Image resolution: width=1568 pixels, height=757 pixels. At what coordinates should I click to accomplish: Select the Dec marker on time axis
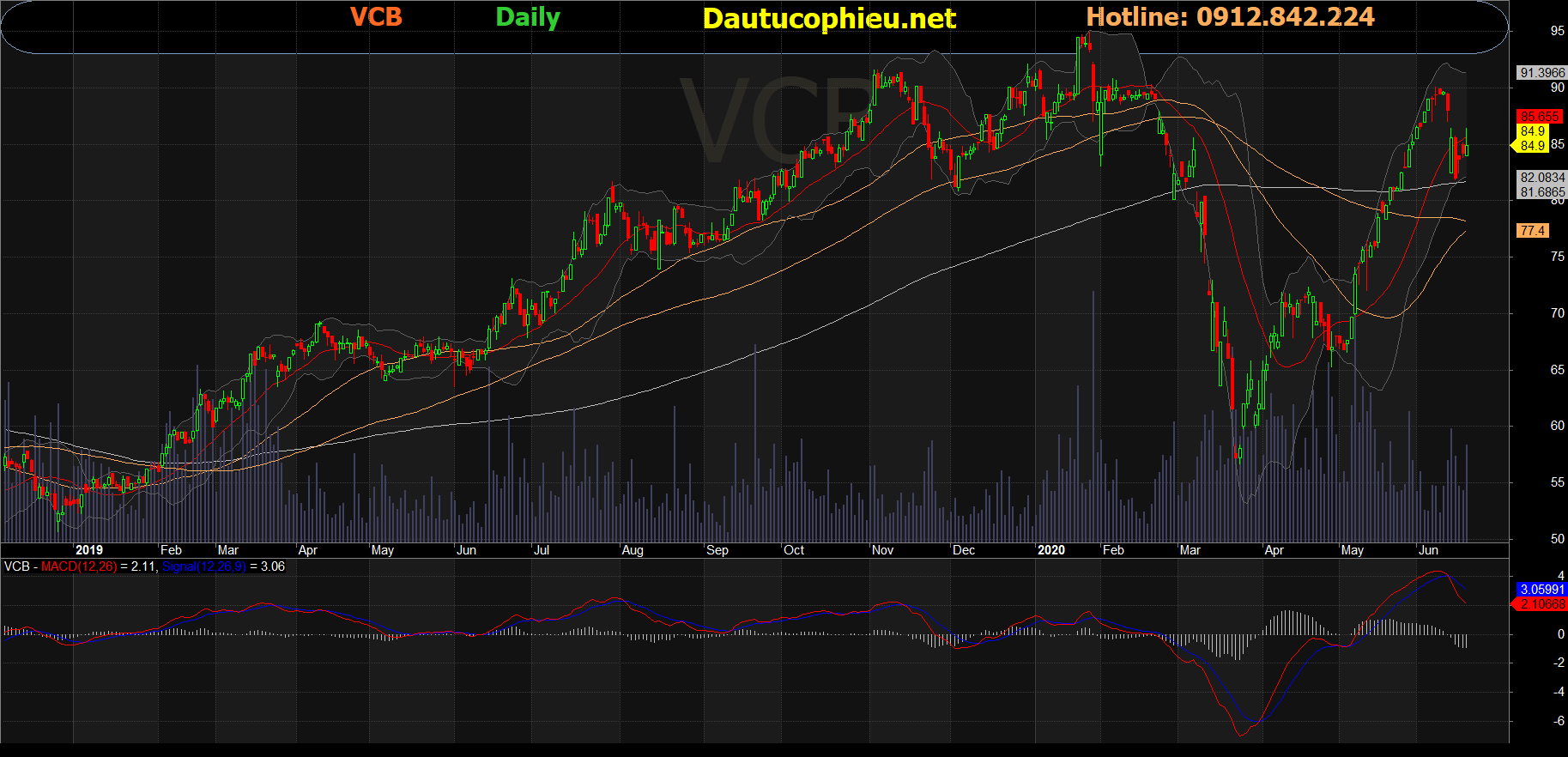[964, 550]
